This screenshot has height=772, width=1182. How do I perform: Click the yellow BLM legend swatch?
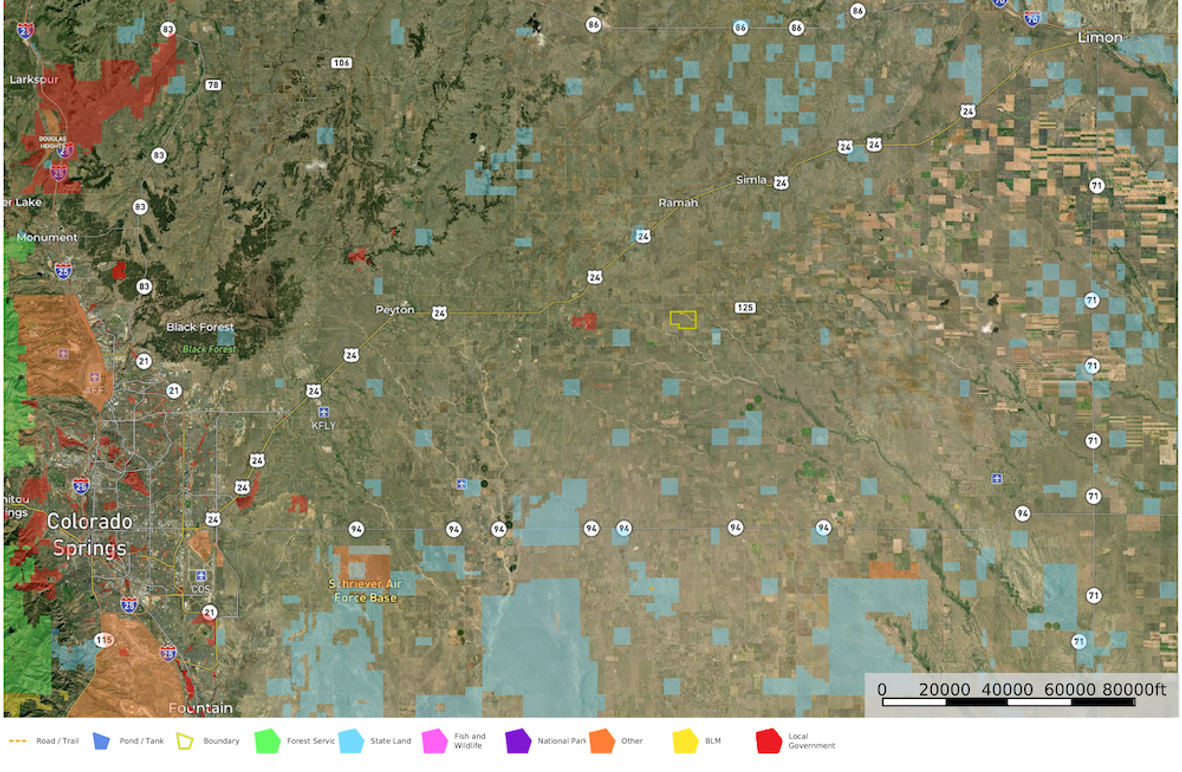[x=685, y=741]
